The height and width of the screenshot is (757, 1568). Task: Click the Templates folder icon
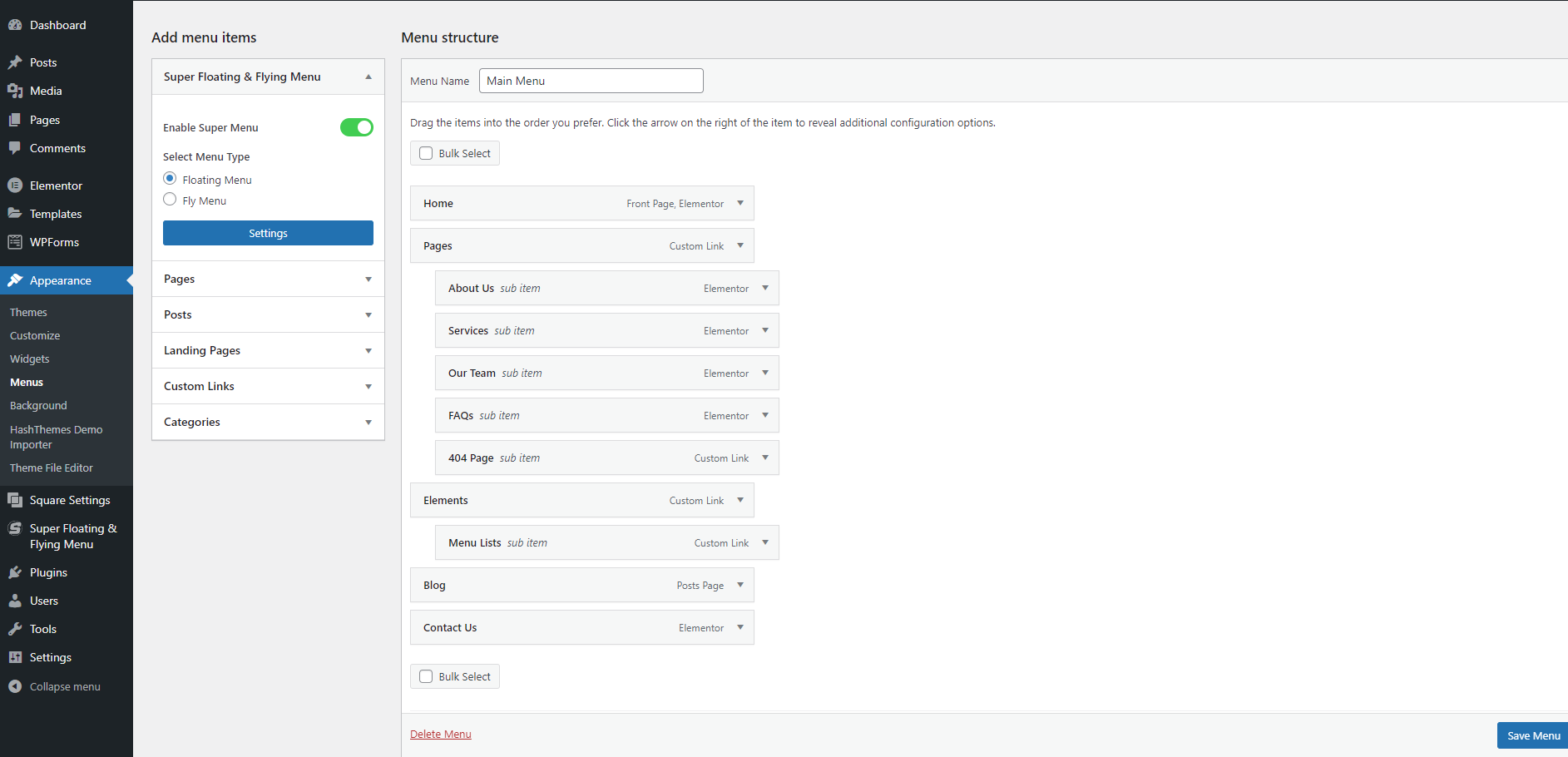click(x=15, y=214)
